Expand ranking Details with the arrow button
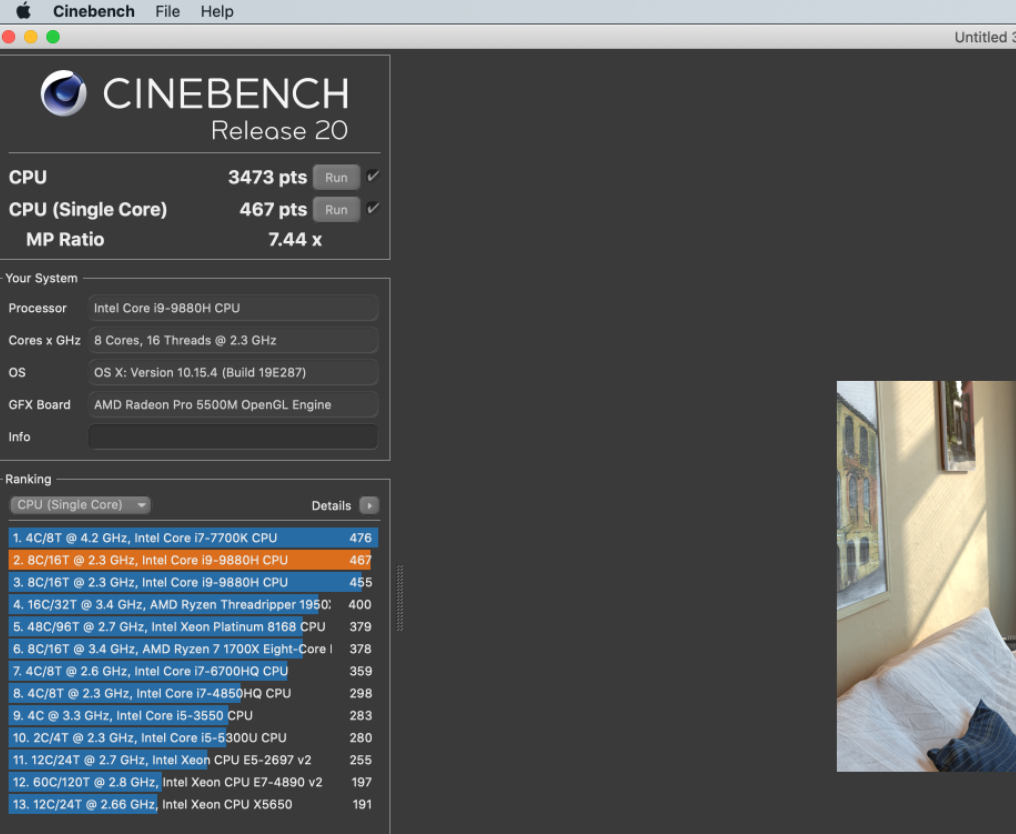 pyautogui.click(x=369, y=505)
